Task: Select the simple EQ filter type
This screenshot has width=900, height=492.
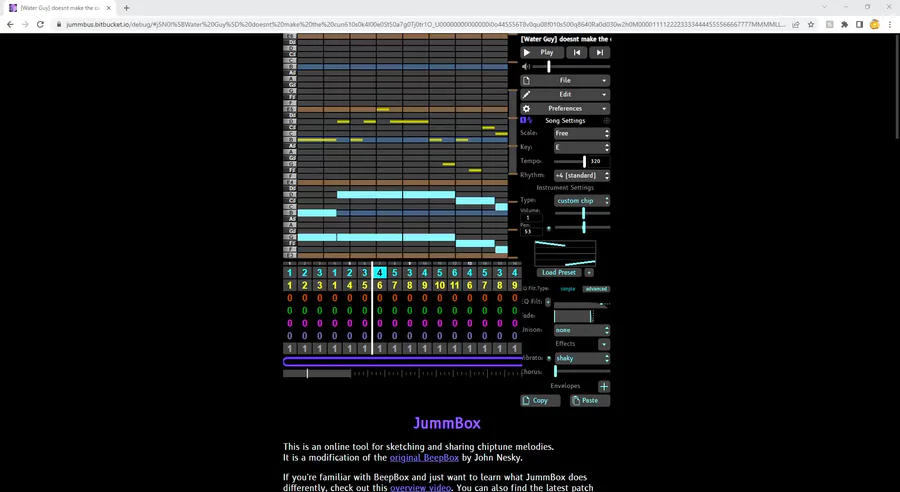Action: [568, 289]
